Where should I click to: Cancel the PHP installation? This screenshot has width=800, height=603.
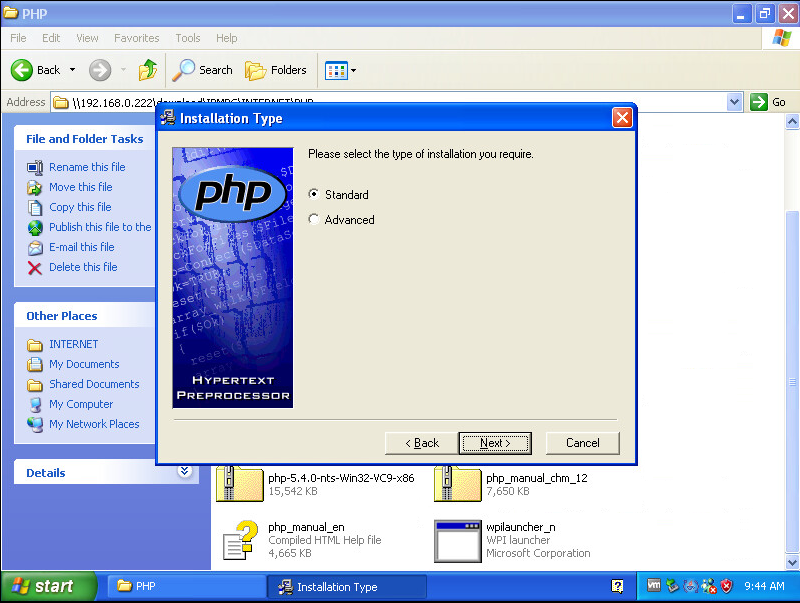[582, 443]
